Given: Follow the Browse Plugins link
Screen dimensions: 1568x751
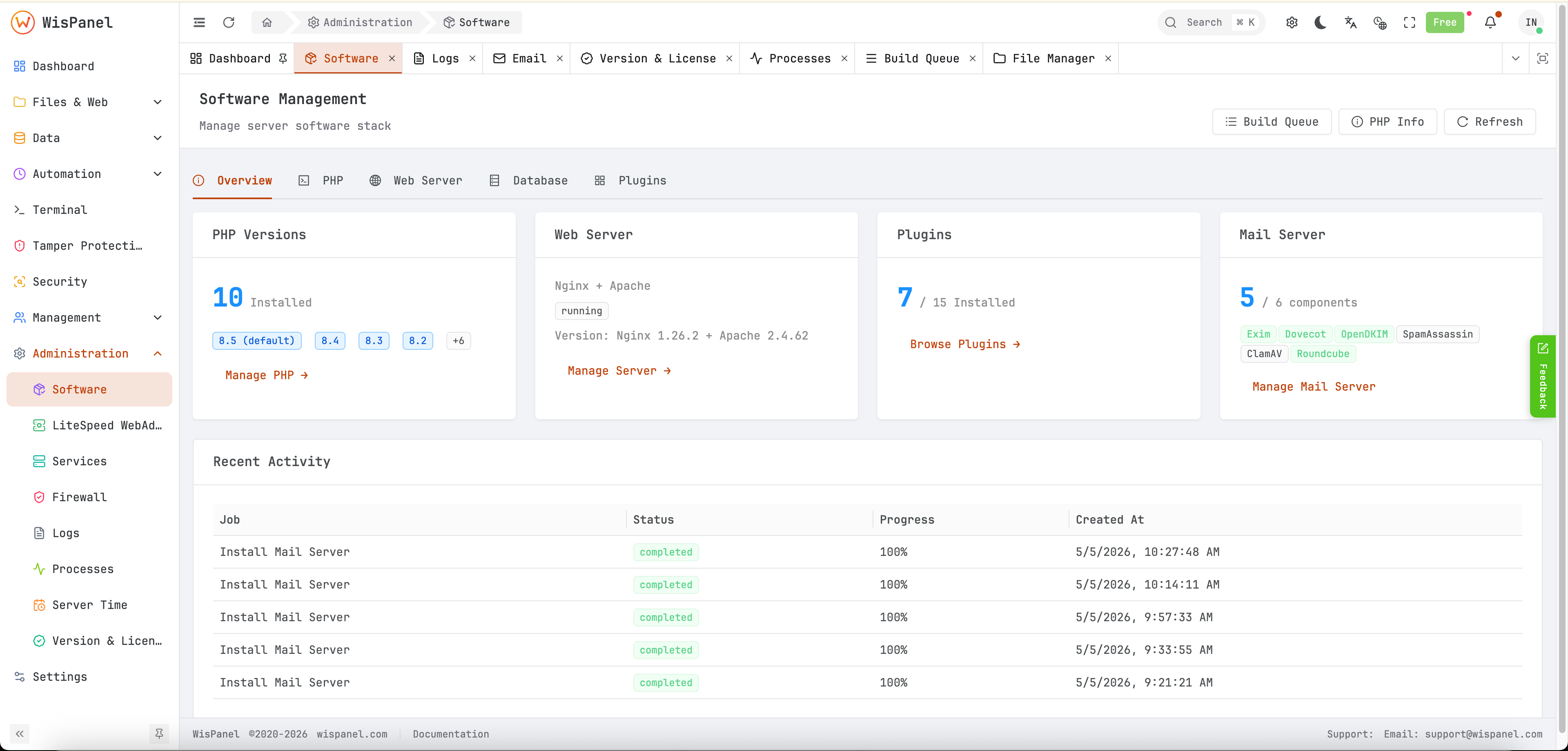Looking at the screenshot, I should pyautogui.click(x=965, y=344).
